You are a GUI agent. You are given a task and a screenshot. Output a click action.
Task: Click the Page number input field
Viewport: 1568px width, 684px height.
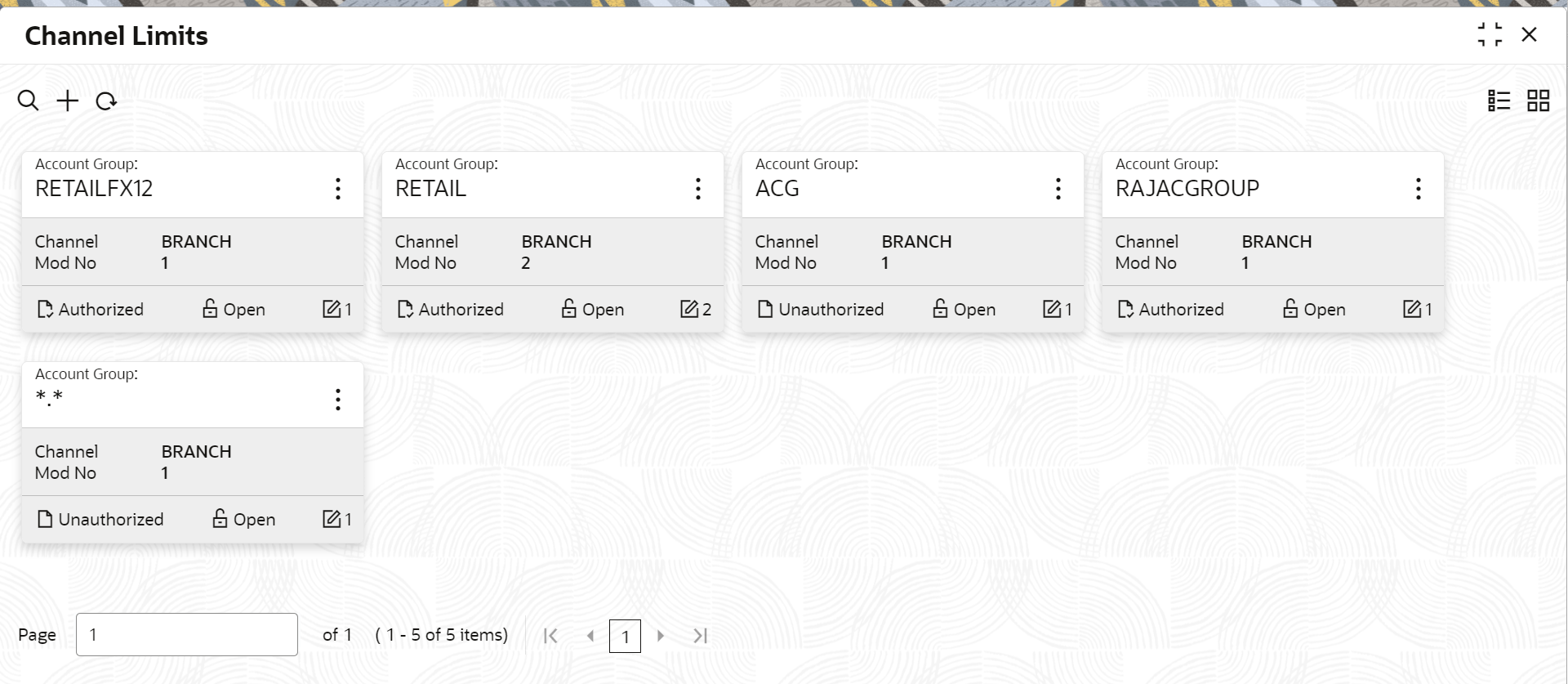click(x=187, y=634)
